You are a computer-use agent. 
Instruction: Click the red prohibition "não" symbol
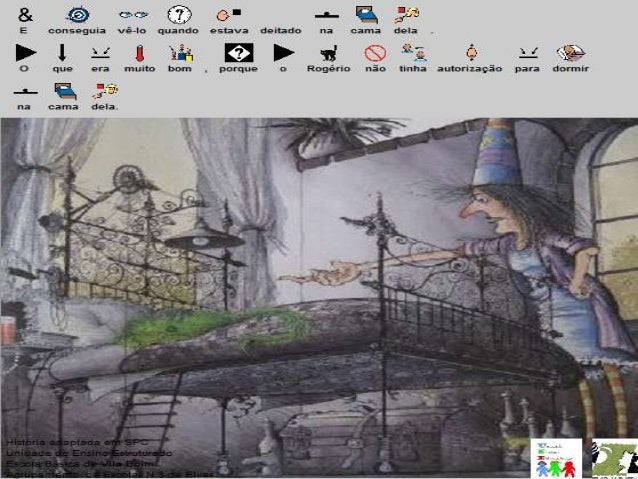(x=375, y=52)
